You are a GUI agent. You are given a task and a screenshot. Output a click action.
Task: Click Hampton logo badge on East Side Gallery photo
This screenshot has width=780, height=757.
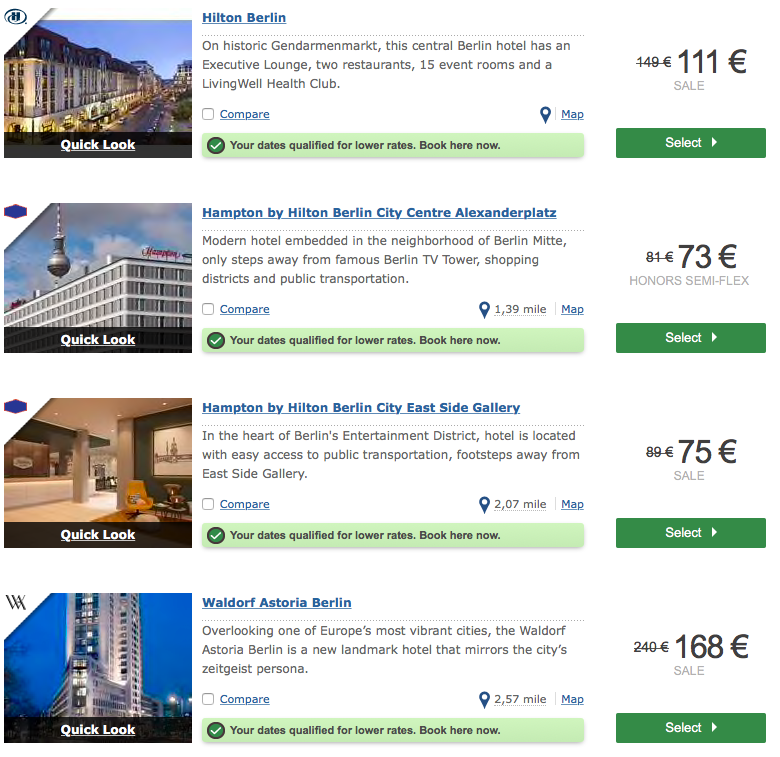(x=16, y=406)
